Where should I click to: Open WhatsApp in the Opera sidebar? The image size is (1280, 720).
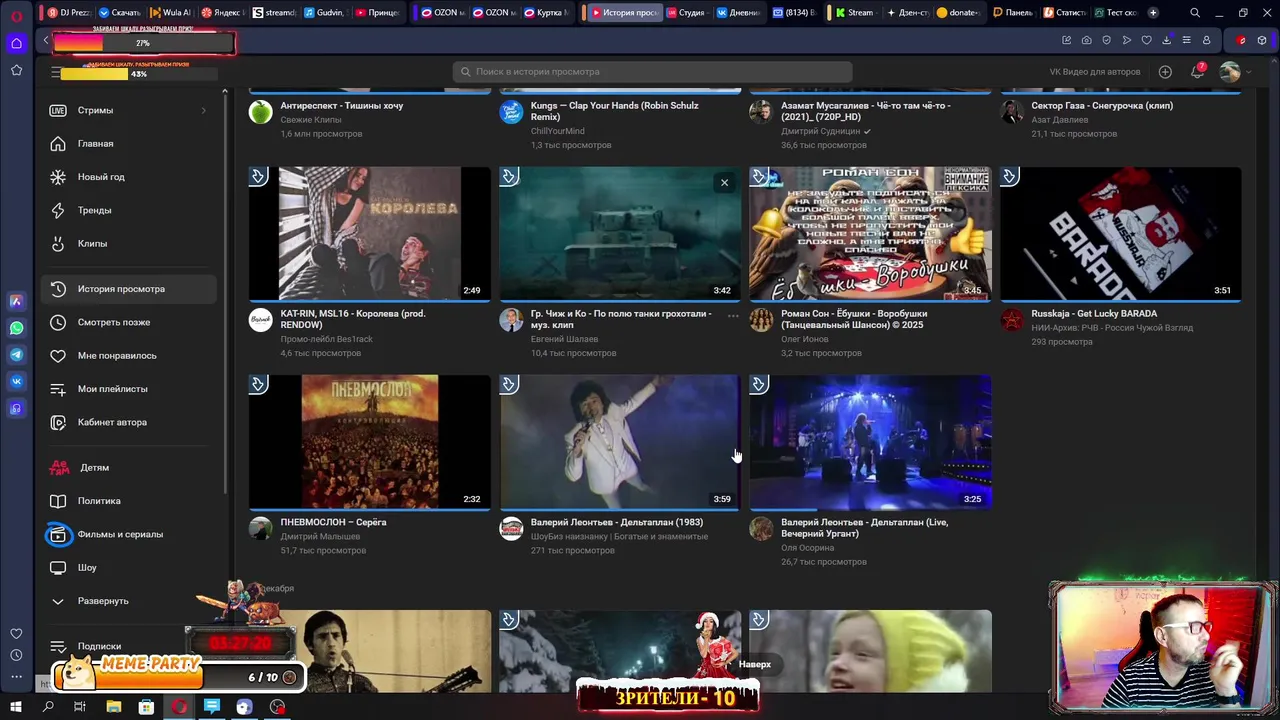pyautogui.click(x=16, y=328)
